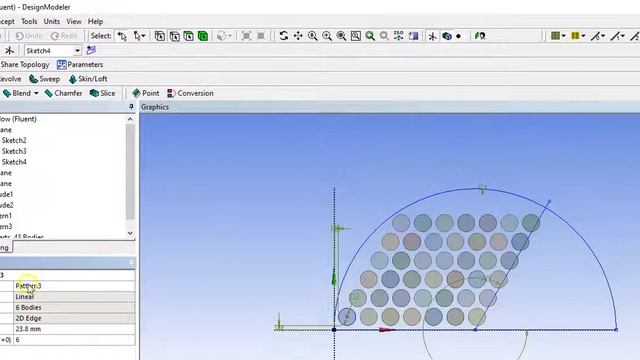Image resolution: width=640 pixels, height=360 pixels.
Task: Open the Conversion tool
Action: [x=190, y=93]
